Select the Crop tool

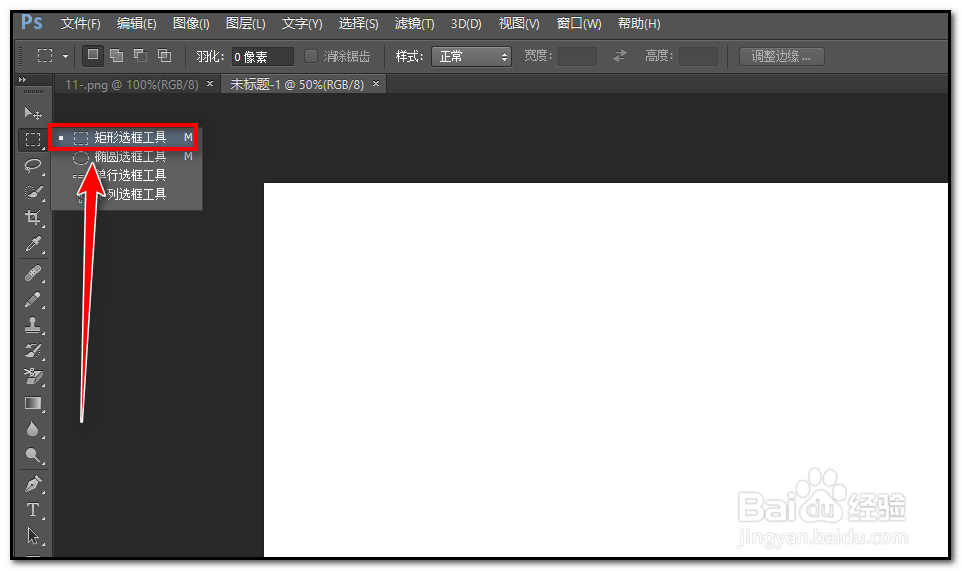[x=33, y=218]
